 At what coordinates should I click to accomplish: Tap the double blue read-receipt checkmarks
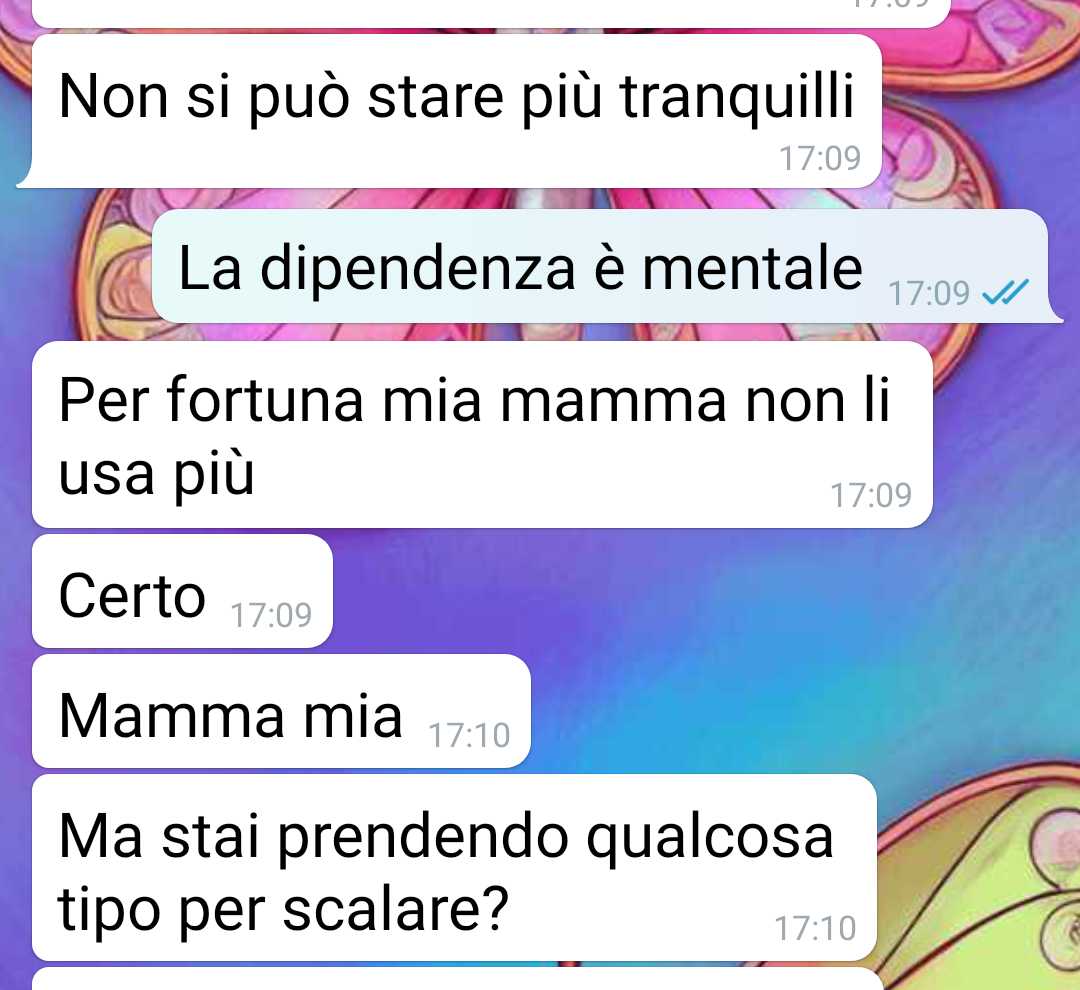click(x=1005, y=292)
